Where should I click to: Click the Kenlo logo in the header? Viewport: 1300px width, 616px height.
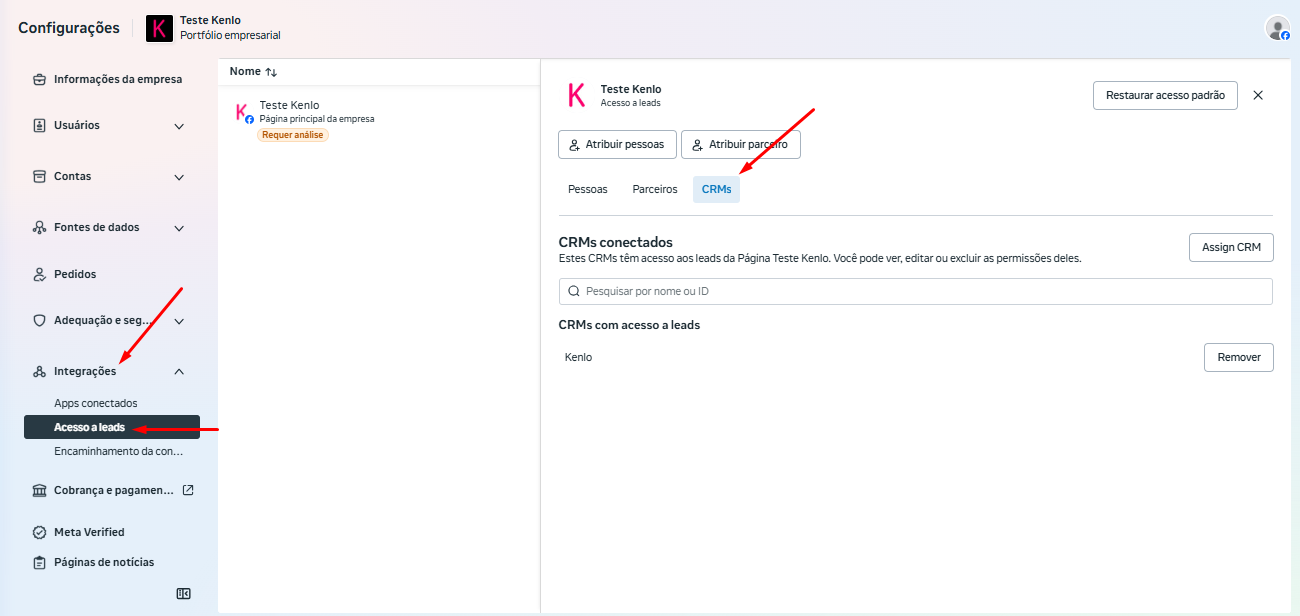(x=159, y=28)
